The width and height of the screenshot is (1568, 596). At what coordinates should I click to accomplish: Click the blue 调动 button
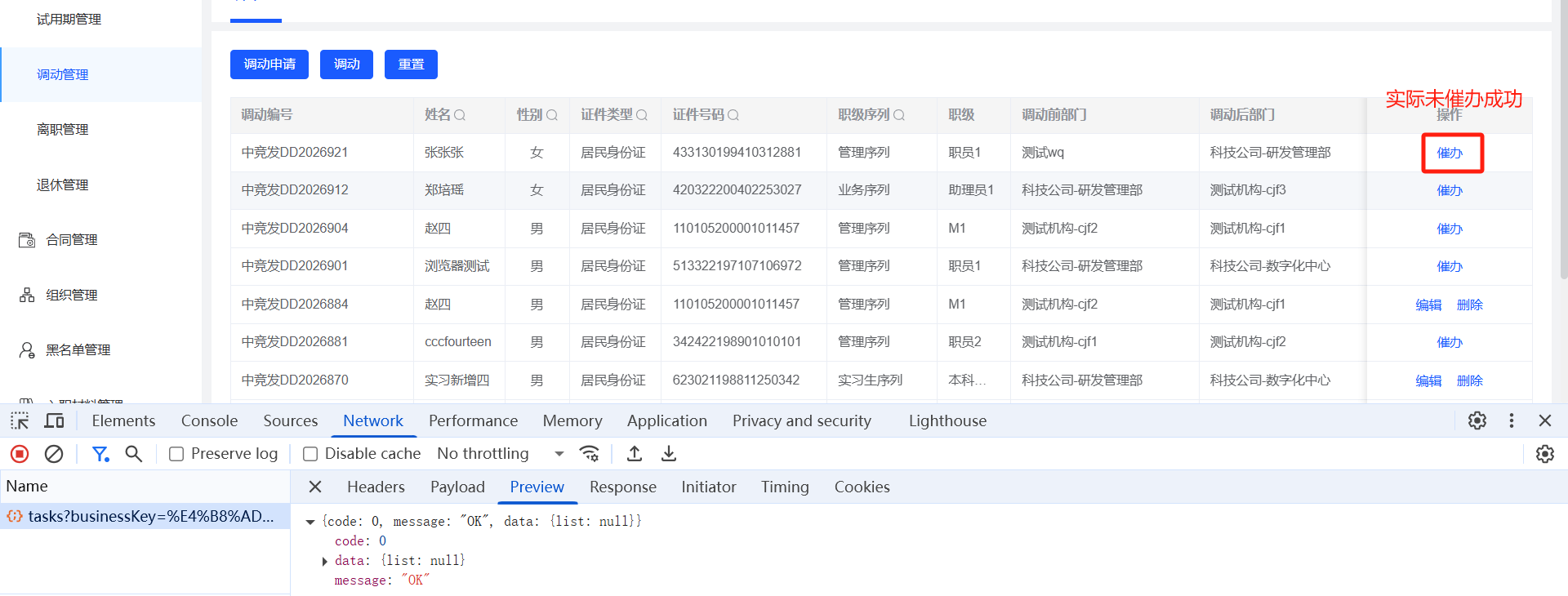pyautogui.click(x=346, y=64)
